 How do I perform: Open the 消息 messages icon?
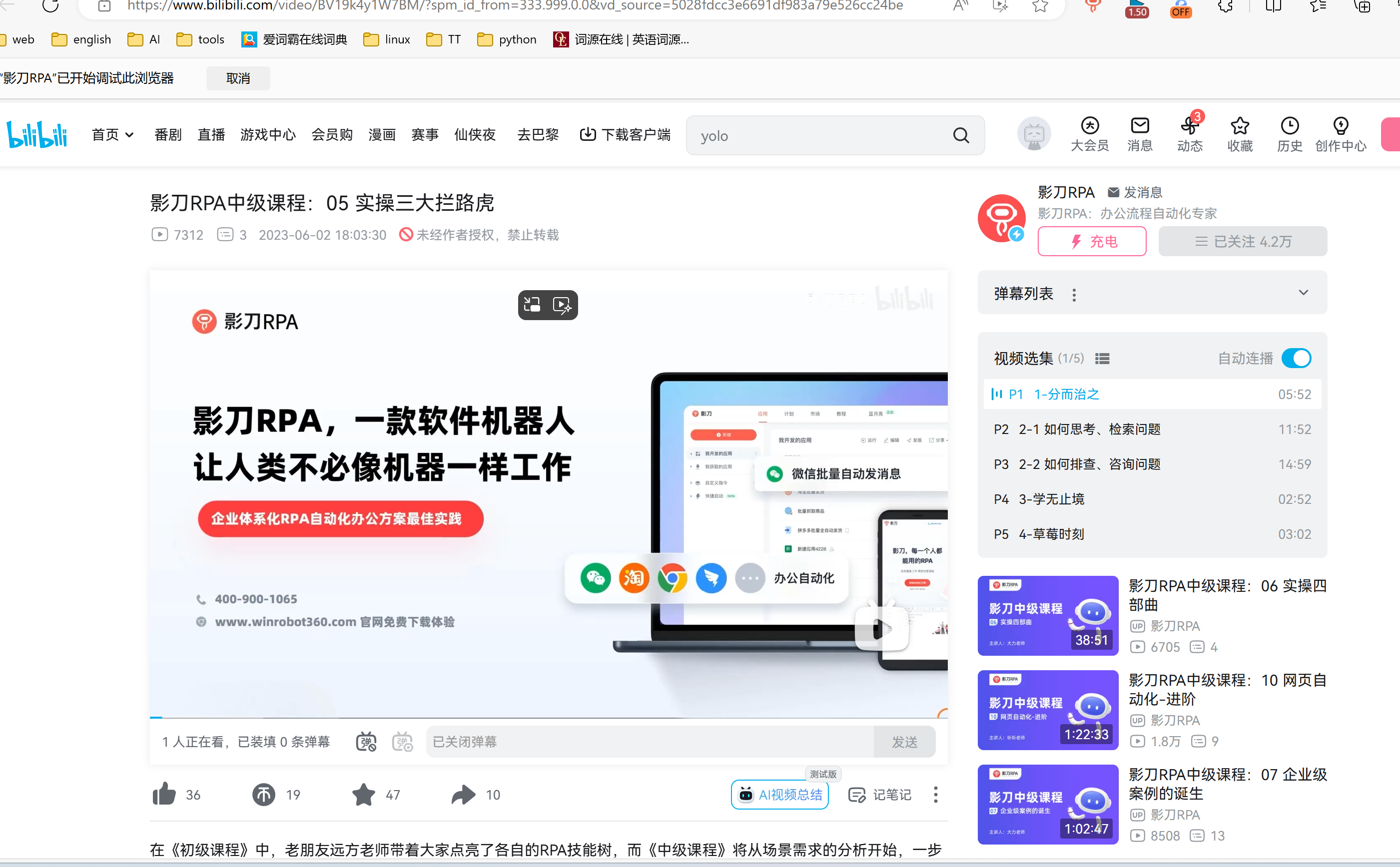click(1140, 134)
